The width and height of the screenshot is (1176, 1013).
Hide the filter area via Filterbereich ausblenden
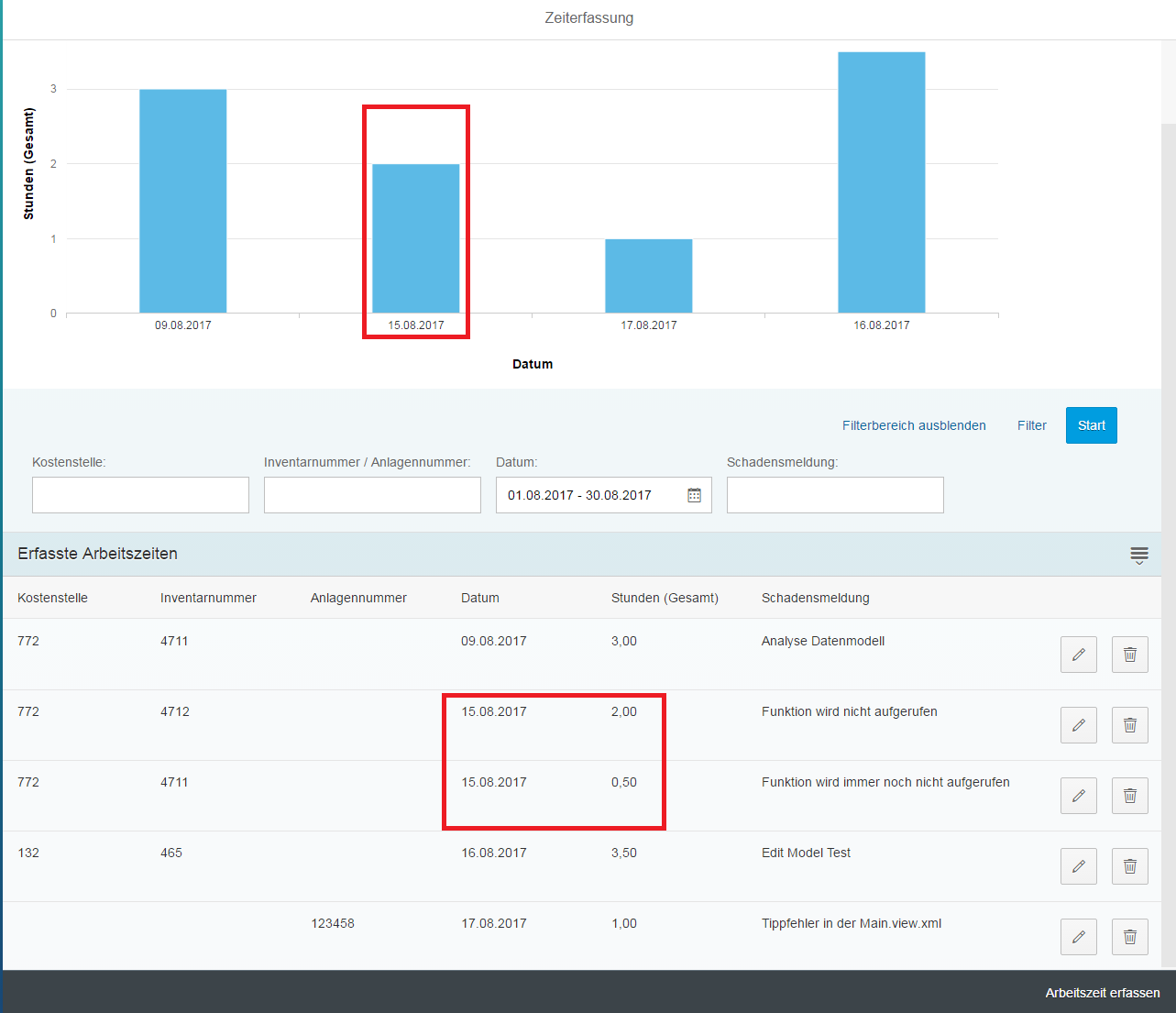pos(914,425)
